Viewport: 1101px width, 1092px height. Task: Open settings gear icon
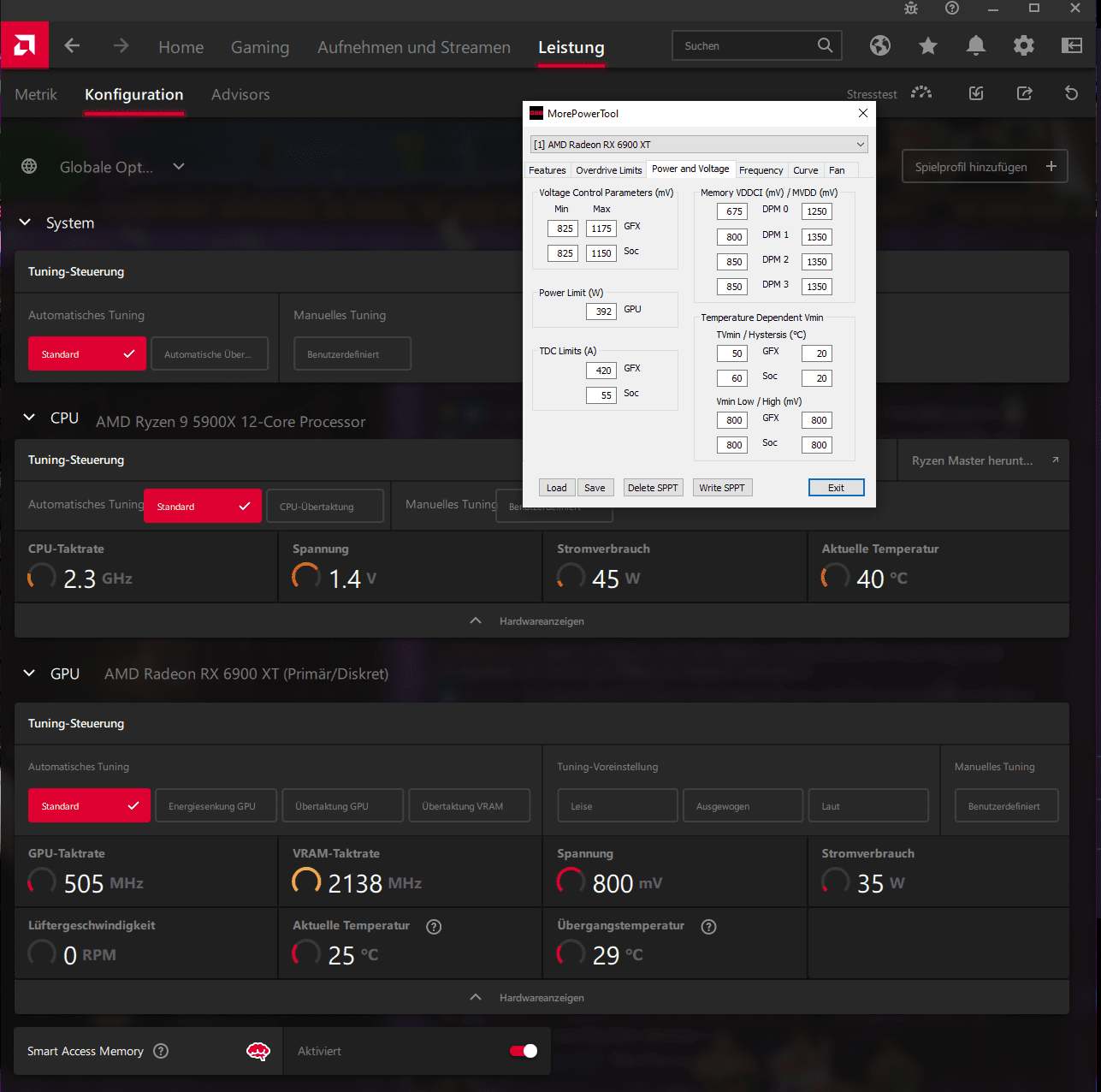point(1024,45)
